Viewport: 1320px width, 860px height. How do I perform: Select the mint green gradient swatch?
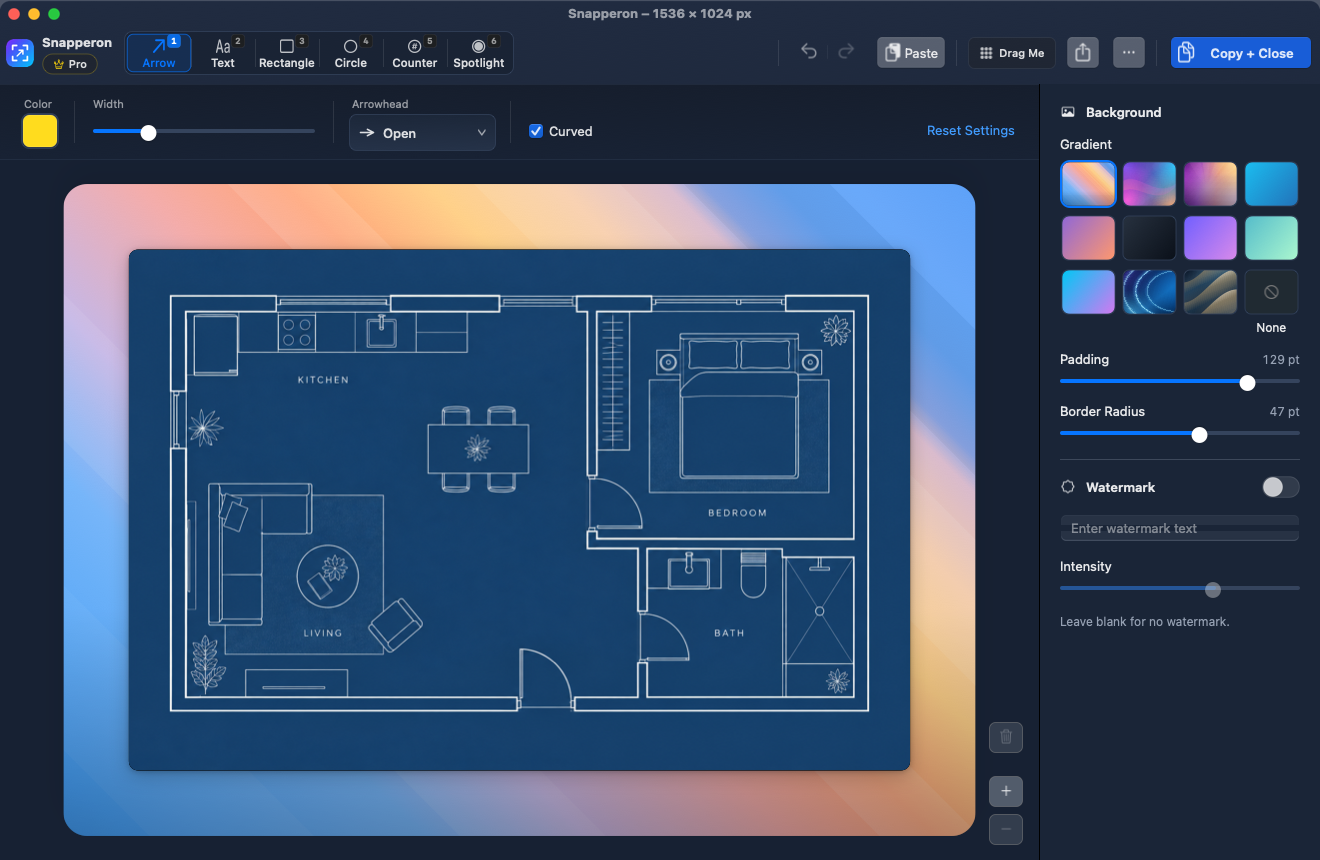[x=1271, y=238]
